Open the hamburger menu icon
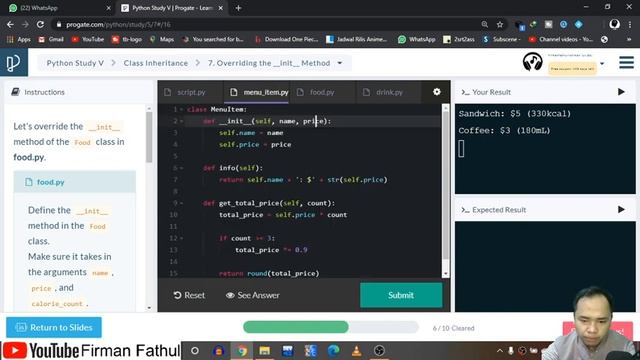 tap(626, 62)
